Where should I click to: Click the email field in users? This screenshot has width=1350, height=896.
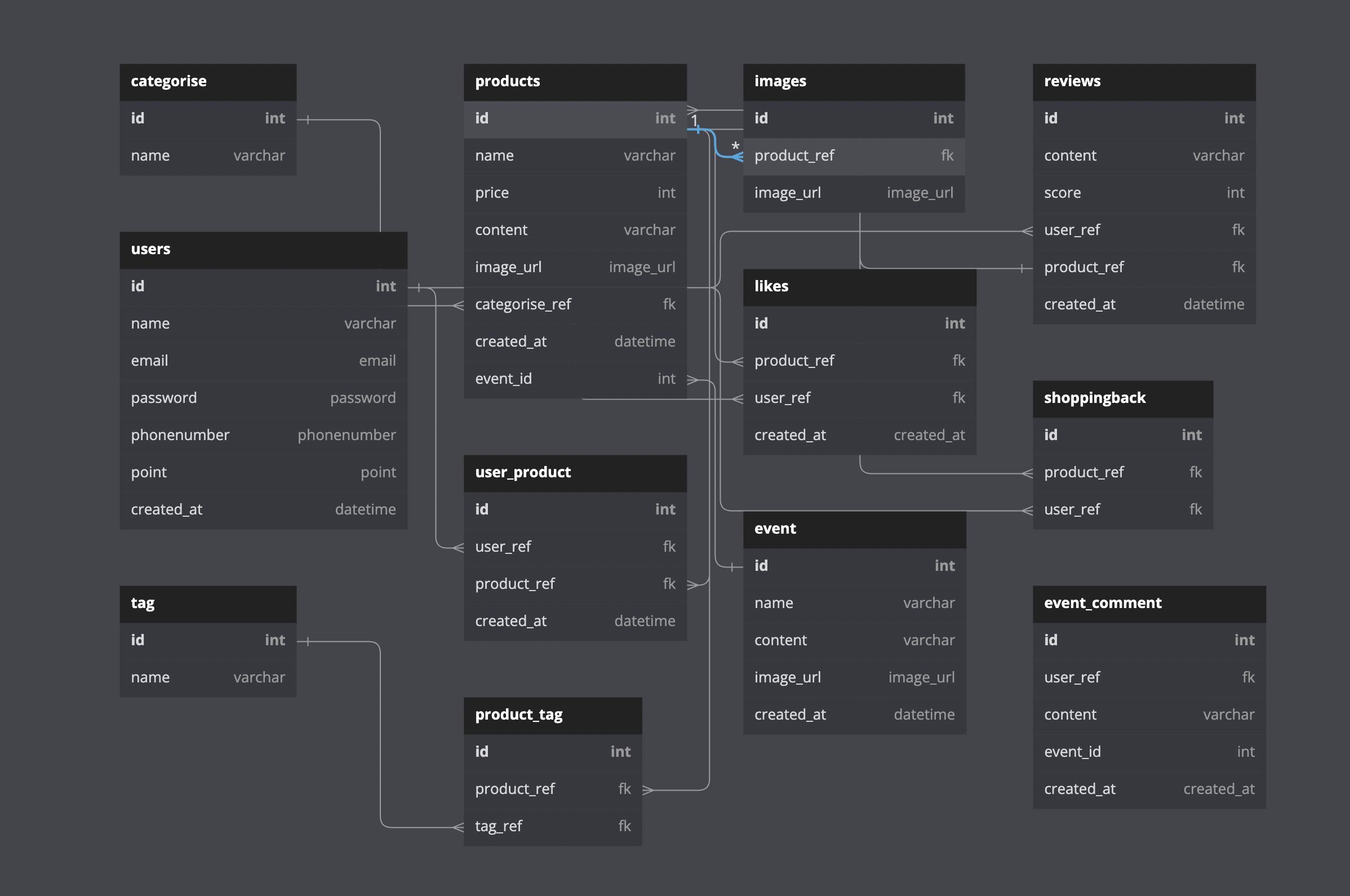[263, 360]
